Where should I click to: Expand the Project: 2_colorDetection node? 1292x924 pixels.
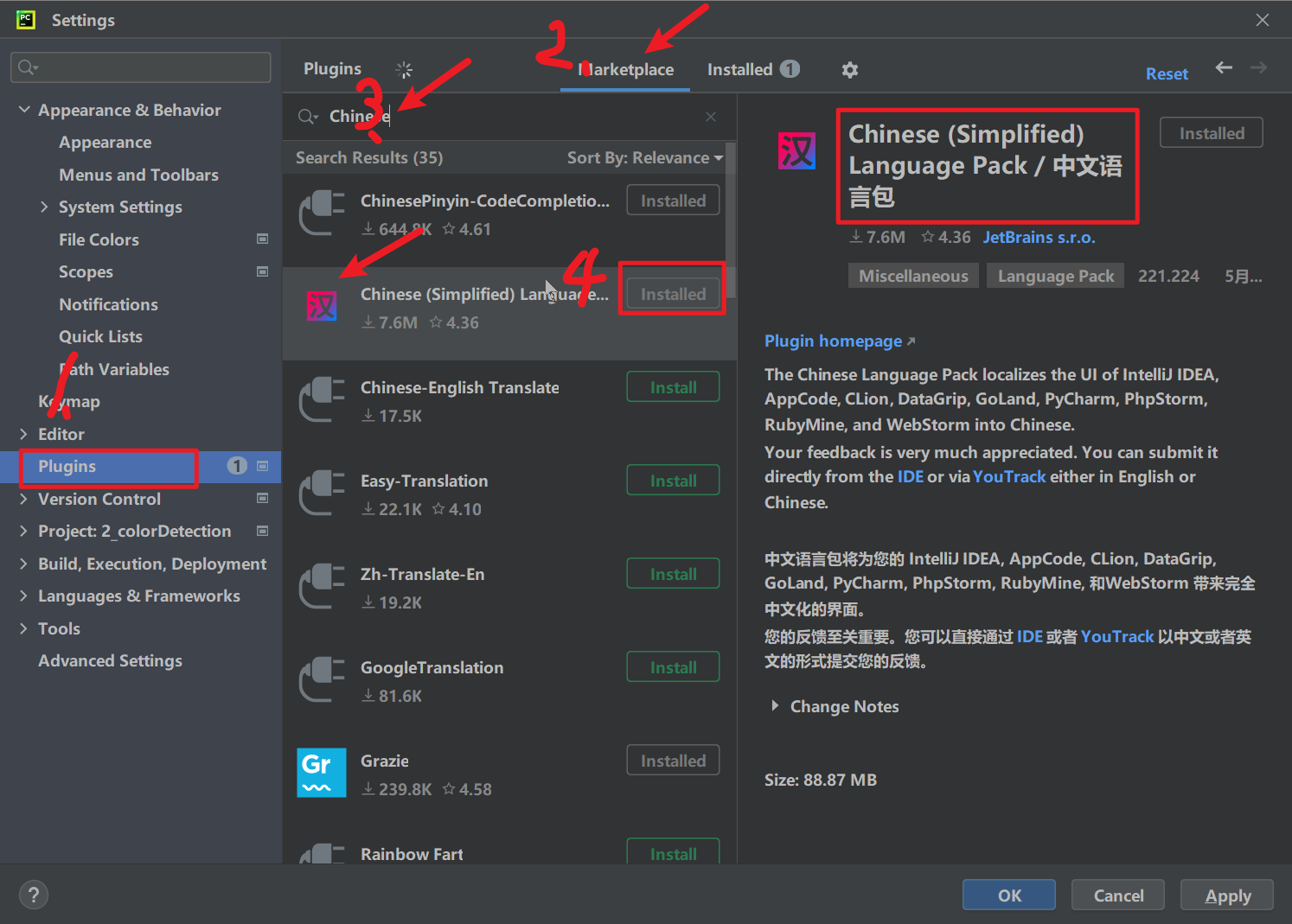(x=23, y=531)
